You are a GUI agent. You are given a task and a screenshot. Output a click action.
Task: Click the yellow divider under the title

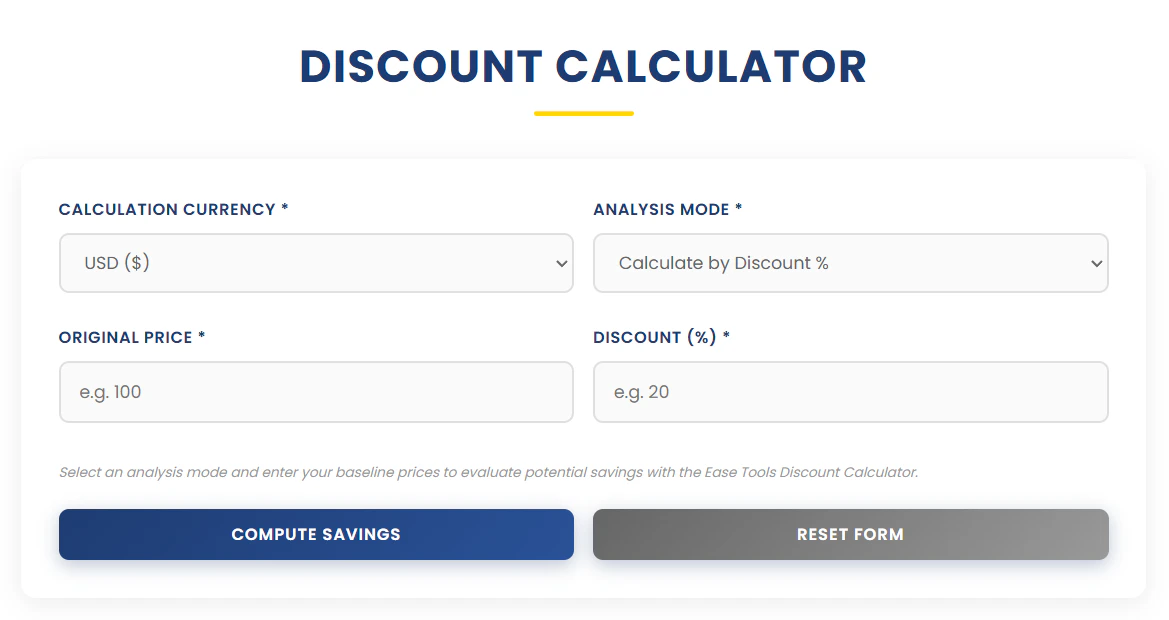(x=583, y=113)
